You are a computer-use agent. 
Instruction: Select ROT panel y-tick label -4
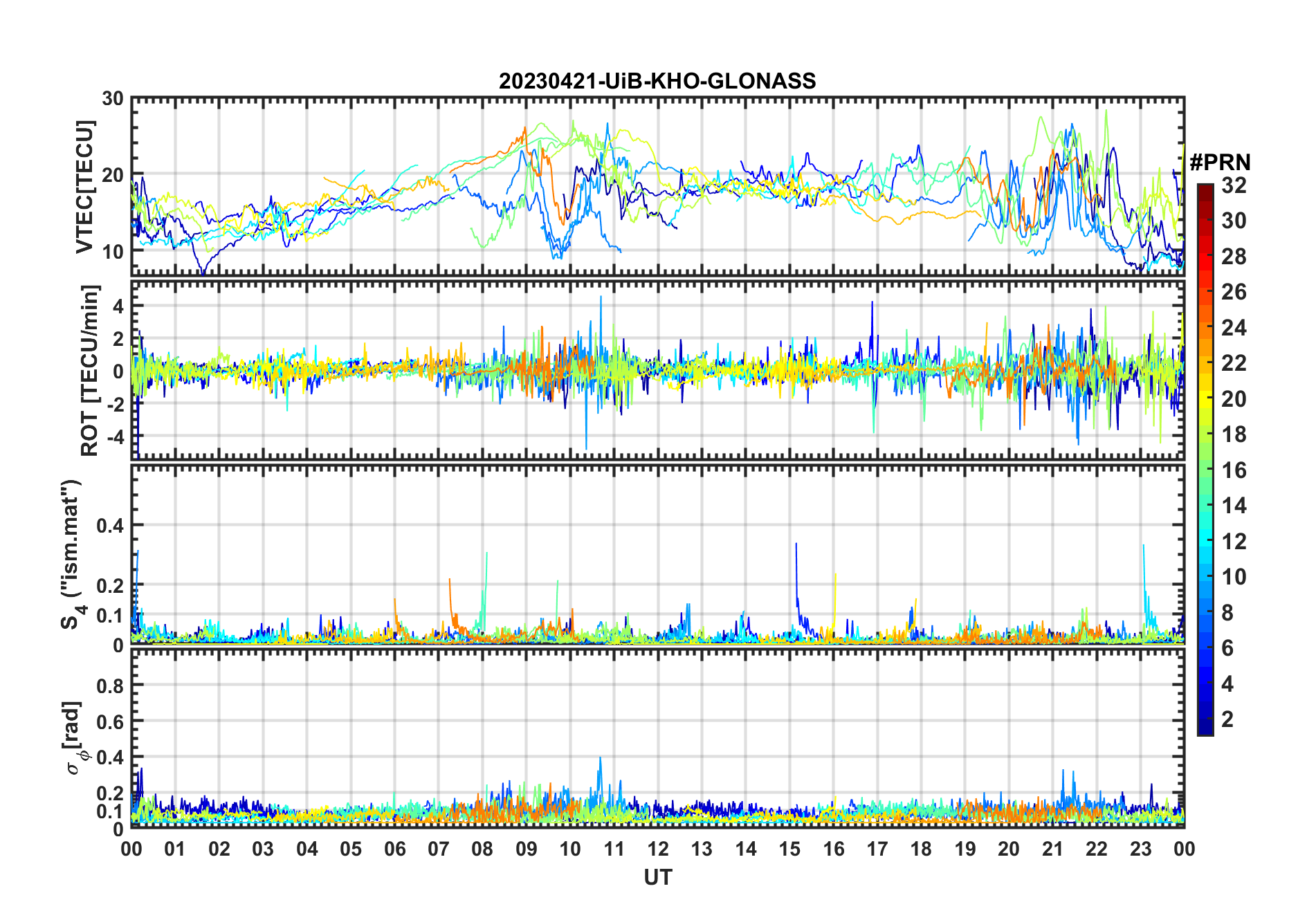pyautogui.click(x=116, y=437)
